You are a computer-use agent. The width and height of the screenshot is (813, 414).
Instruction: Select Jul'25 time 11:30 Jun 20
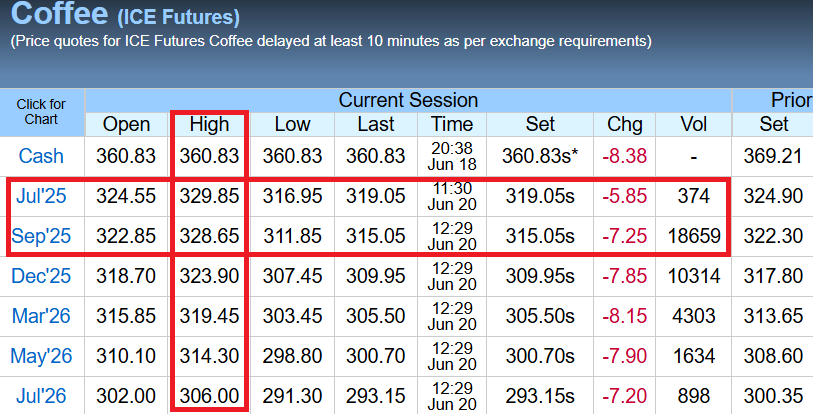(x=452, y=196)
